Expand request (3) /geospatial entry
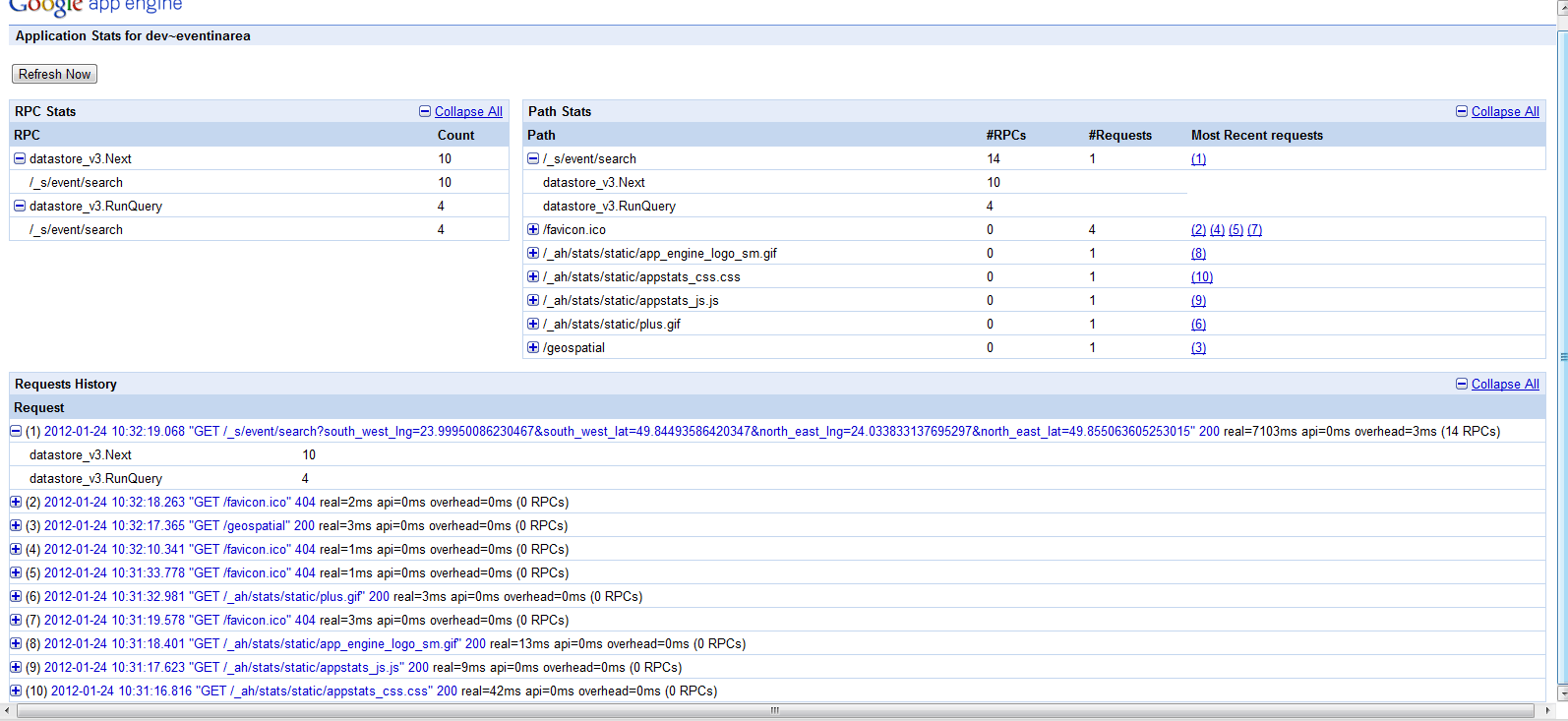 [16, 525]
